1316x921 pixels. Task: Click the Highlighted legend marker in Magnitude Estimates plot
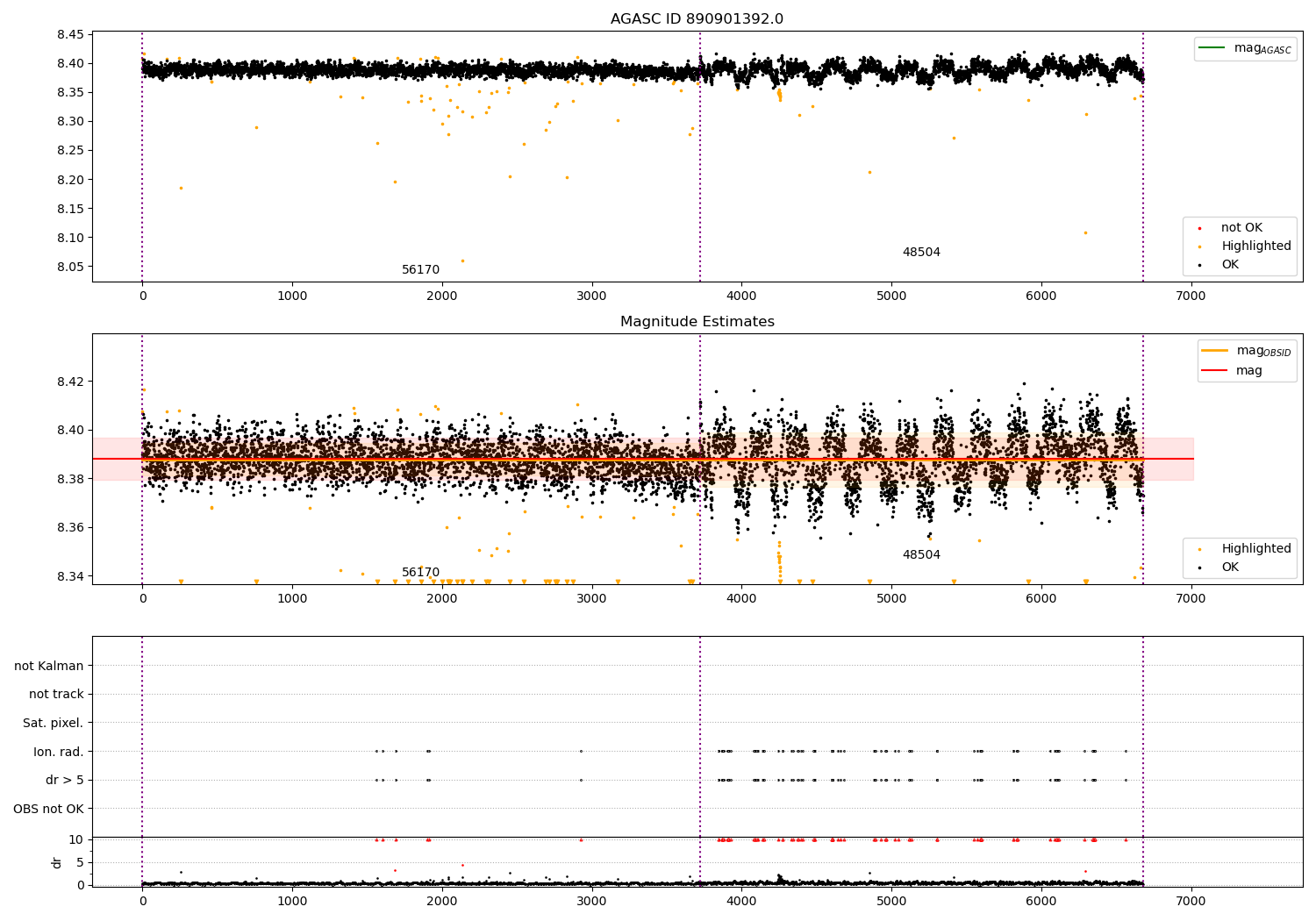[x=1199, y=549]
